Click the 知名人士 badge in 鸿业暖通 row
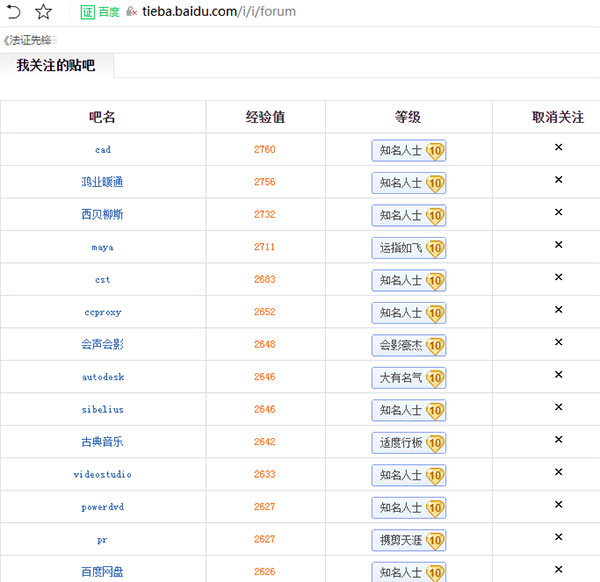Screen dimensions: 600x582 [409, 183]
